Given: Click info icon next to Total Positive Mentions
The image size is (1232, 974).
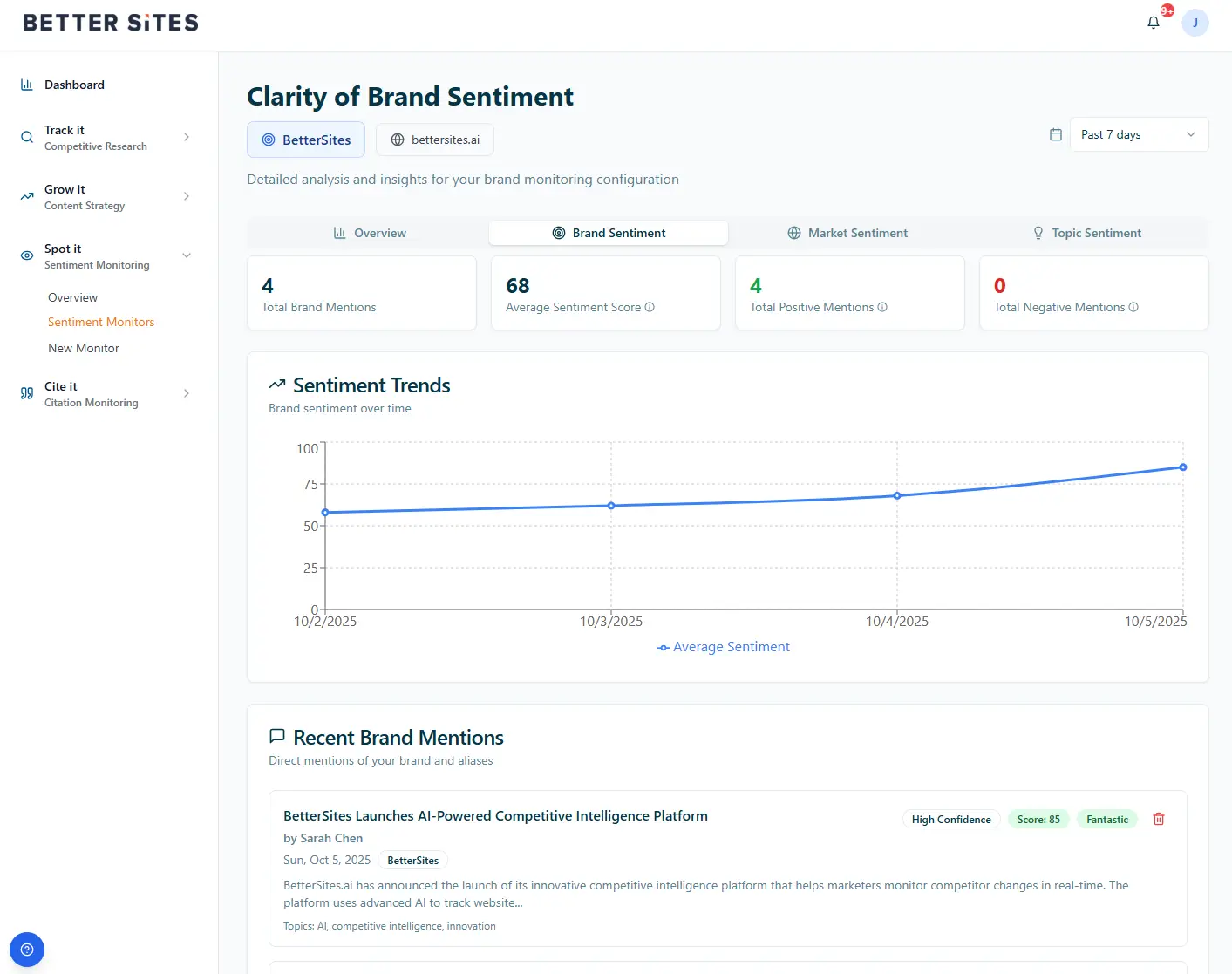Looking at the screenshot, I should (882, 307).
